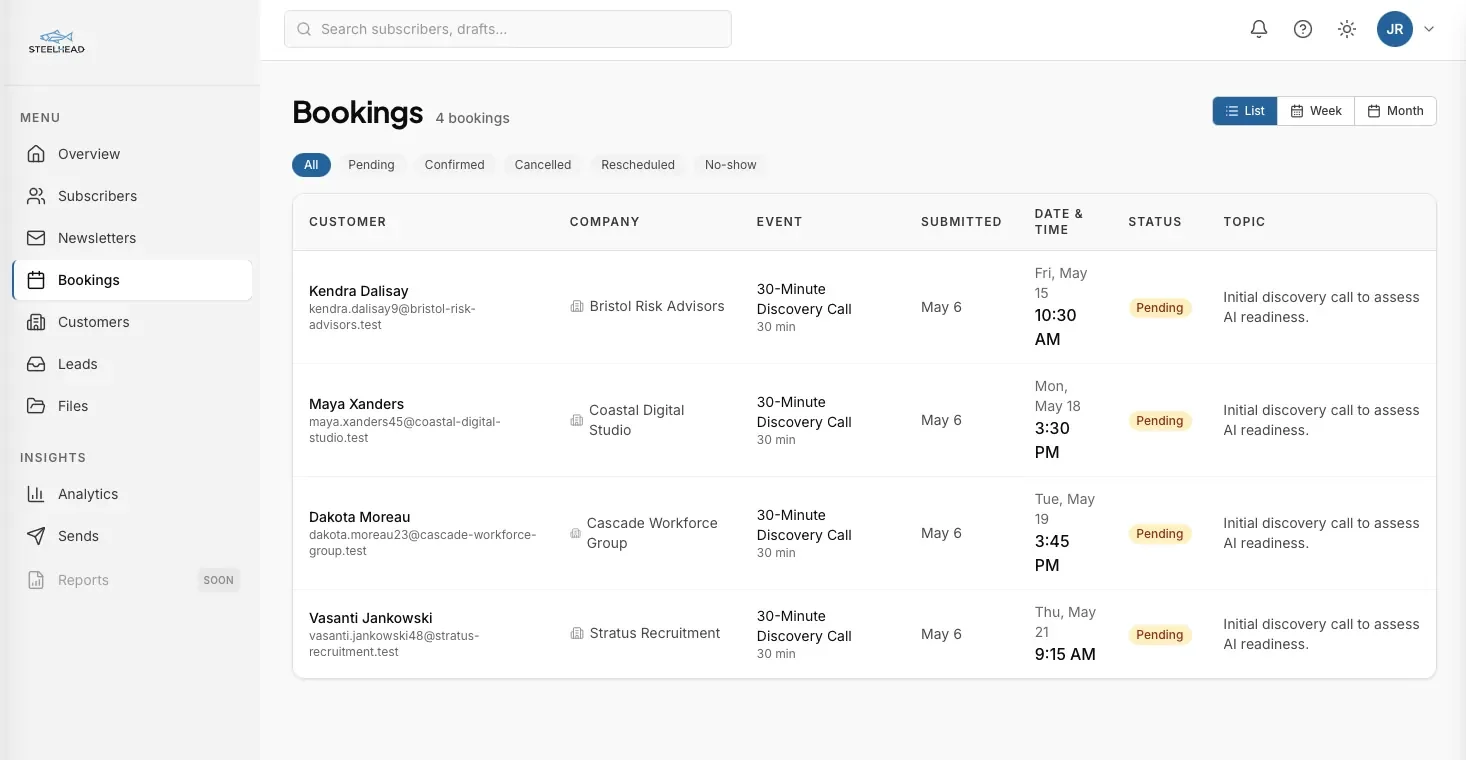Screen dimensions: 1466x760
Task: Filter bookings by Cancelled
Action: (543, 165)
